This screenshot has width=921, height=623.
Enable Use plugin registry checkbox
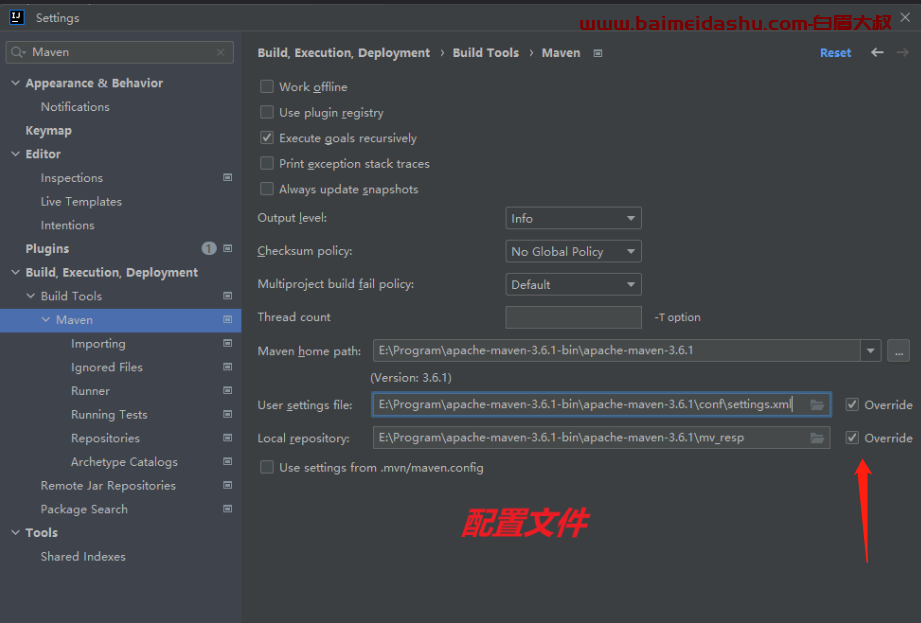(267, 112)
